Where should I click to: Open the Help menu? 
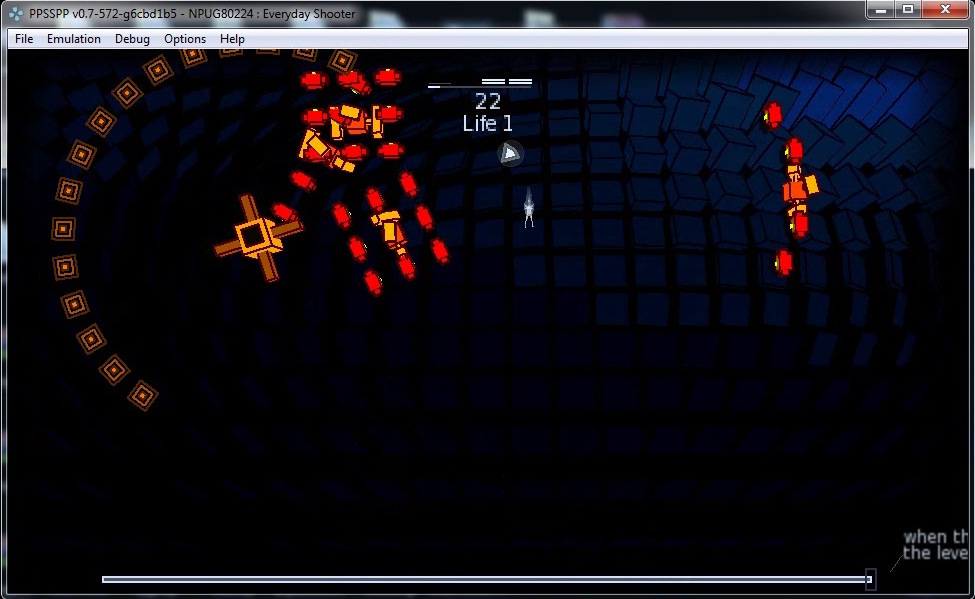coord(232,39)
